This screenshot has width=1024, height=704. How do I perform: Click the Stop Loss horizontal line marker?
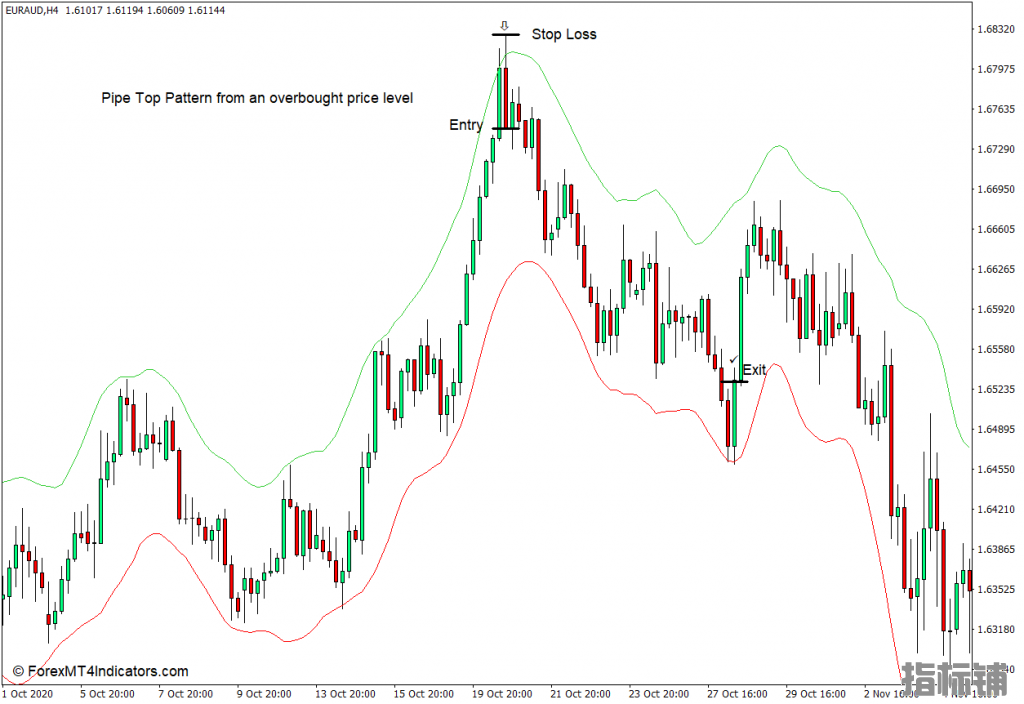pyautogui.click(x=506, y=34)
